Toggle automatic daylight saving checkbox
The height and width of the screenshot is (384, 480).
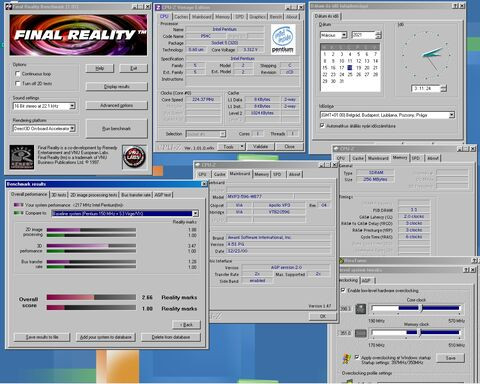pyautogui.click(x=322, y=126)
